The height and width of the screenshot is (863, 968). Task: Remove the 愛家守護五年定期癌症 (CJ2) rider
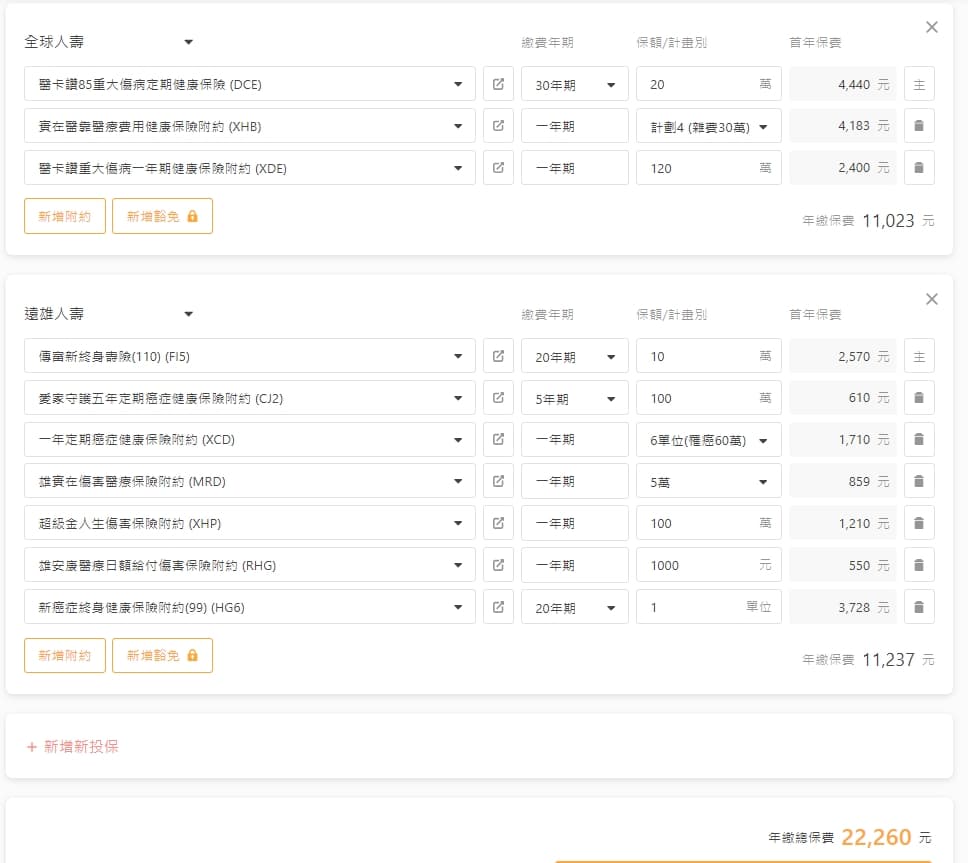(919, 398)
